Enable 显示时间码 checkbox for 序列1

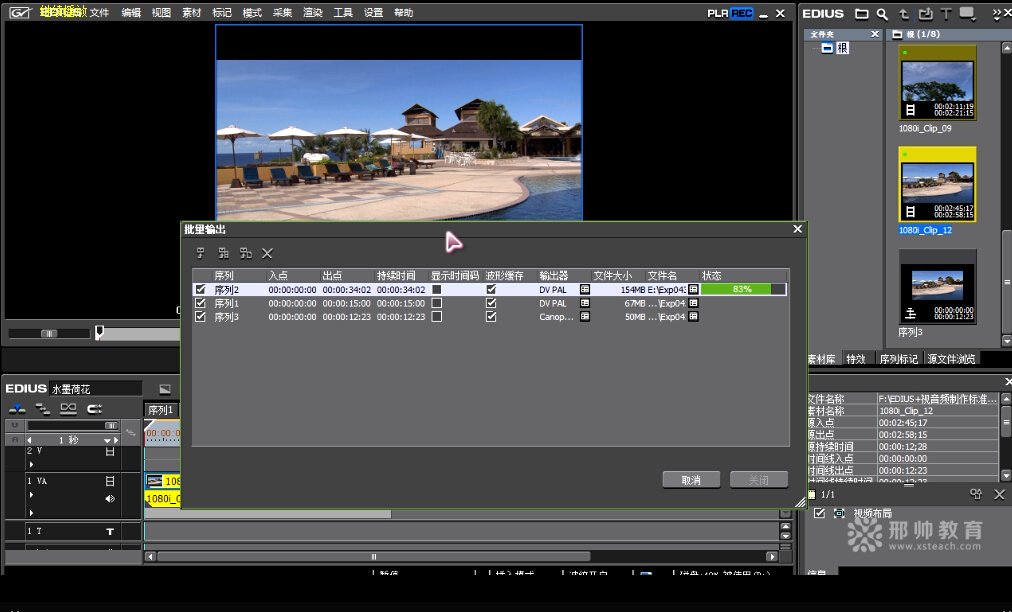coord(436,303)
